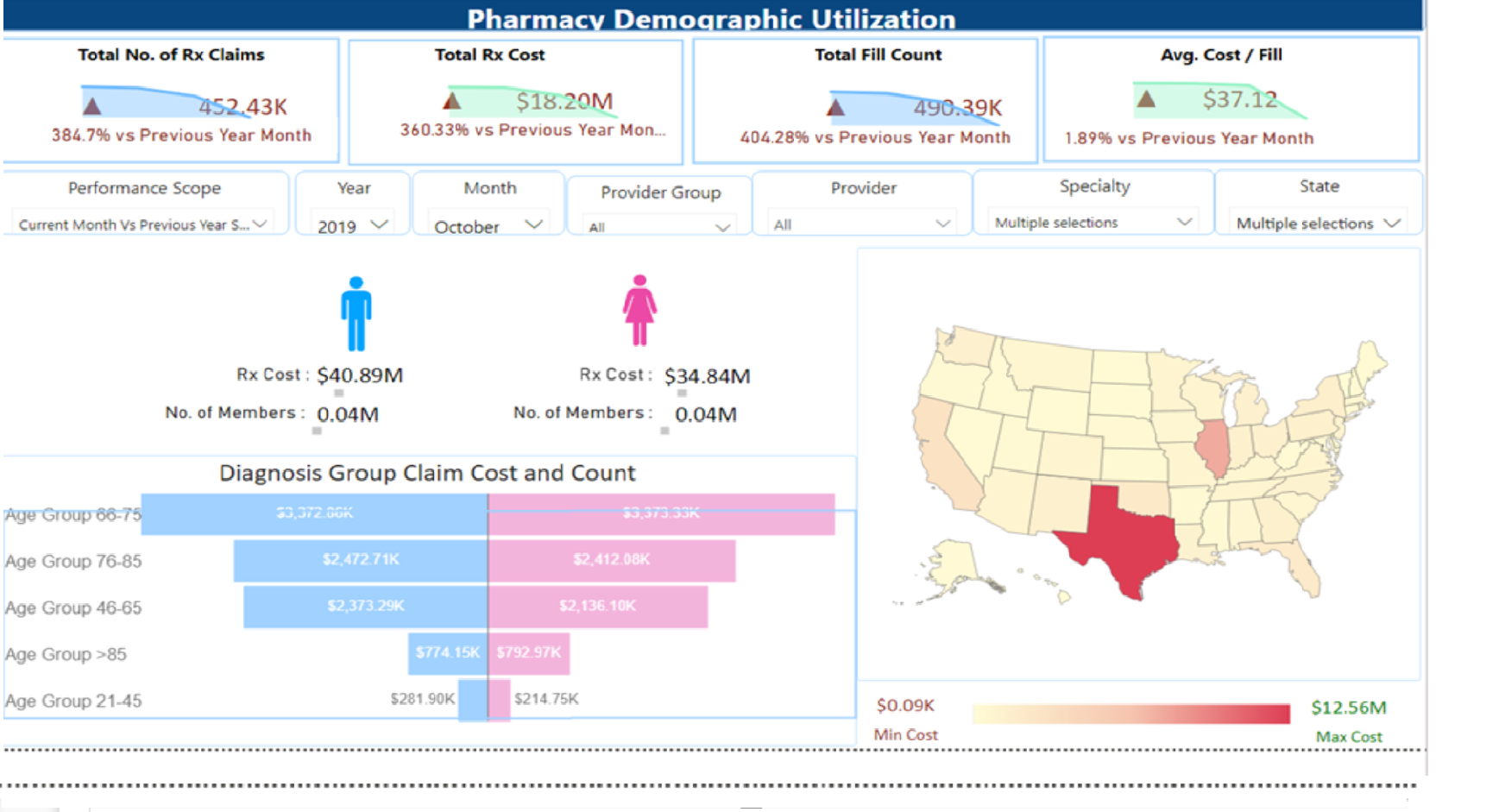Image resolution: width=1499 pixels, height=812 pixels.
Task: Click the blue Age Group 66-75 bar
Action: 314,513
